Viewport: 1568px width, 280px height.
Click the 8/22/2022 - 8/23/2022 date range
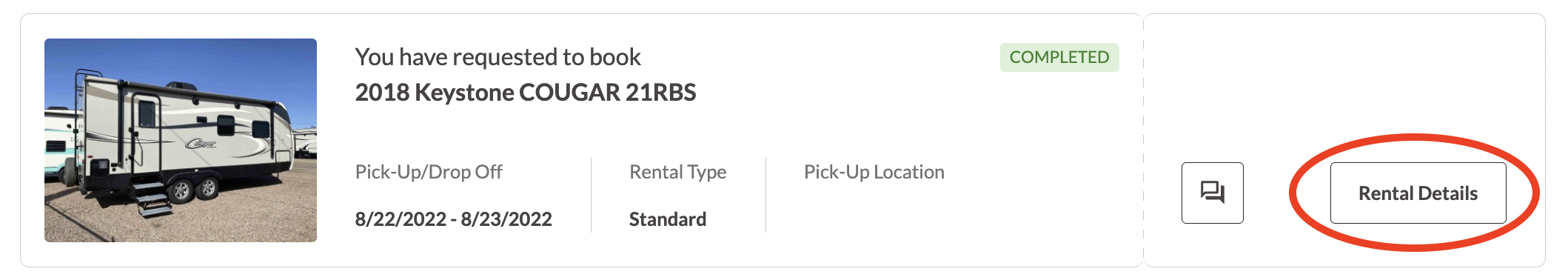tap(454, 219)
